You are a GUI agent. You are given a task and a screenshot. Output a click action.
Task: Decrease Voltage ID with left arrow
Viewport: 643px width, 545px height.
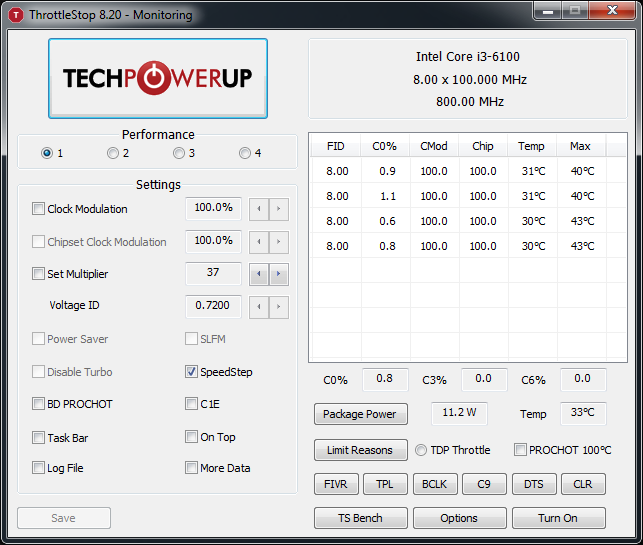(259, 306)
